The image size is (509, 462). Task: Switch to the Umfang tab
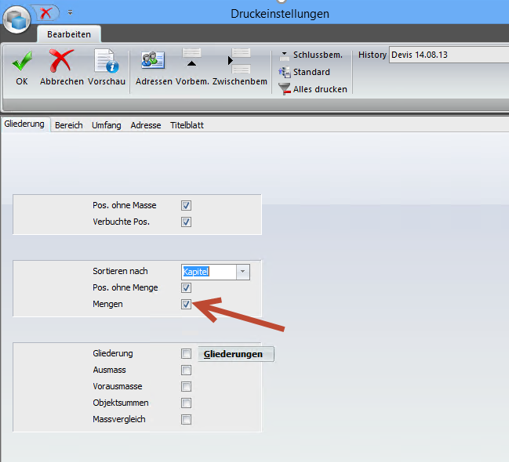click(106, 125)
